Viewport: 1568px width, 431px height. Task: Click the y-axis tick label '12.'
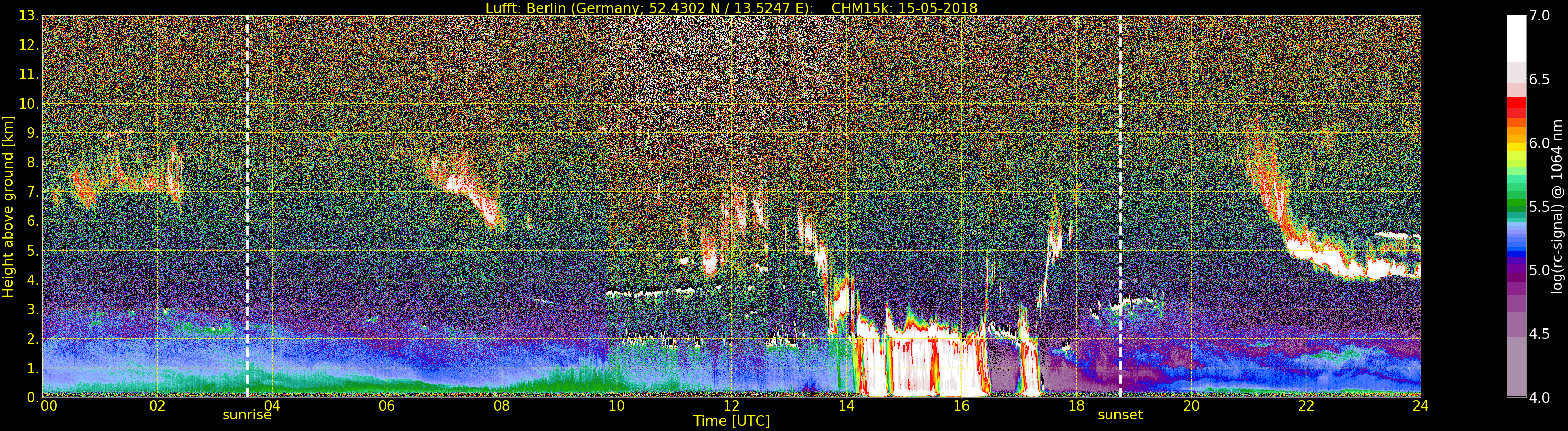(x=29, y=45)
